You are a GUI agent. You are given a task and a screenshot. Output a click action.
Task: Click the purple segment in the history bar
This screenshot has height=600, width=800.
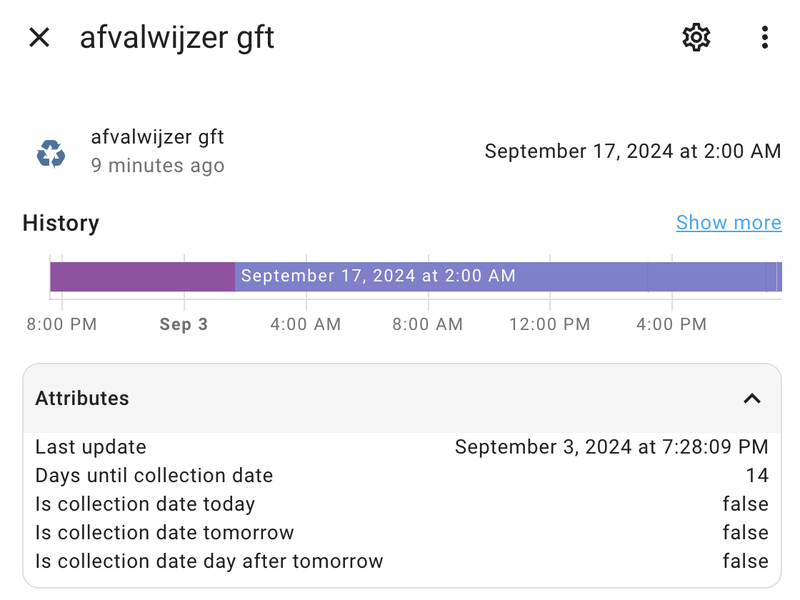click(142, 276)
